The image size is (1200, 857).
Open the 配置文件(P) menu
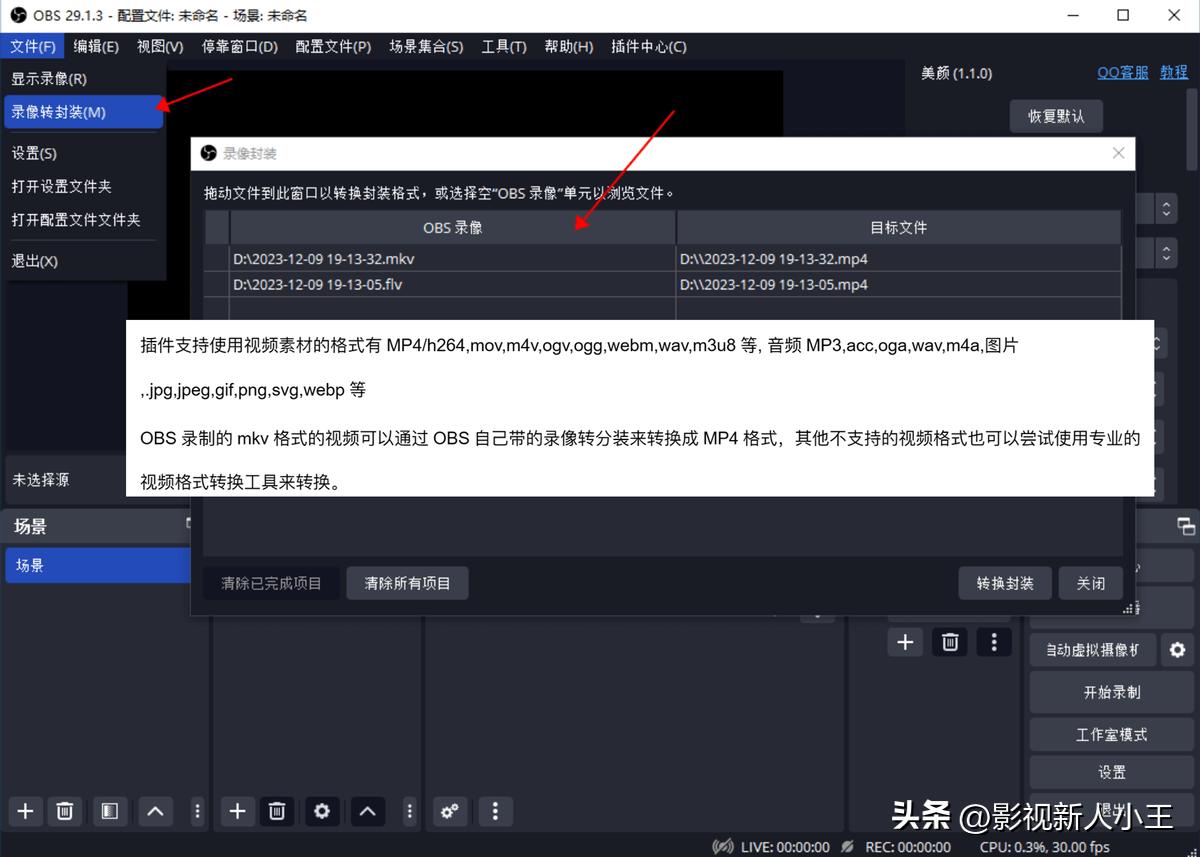point(333,46)
